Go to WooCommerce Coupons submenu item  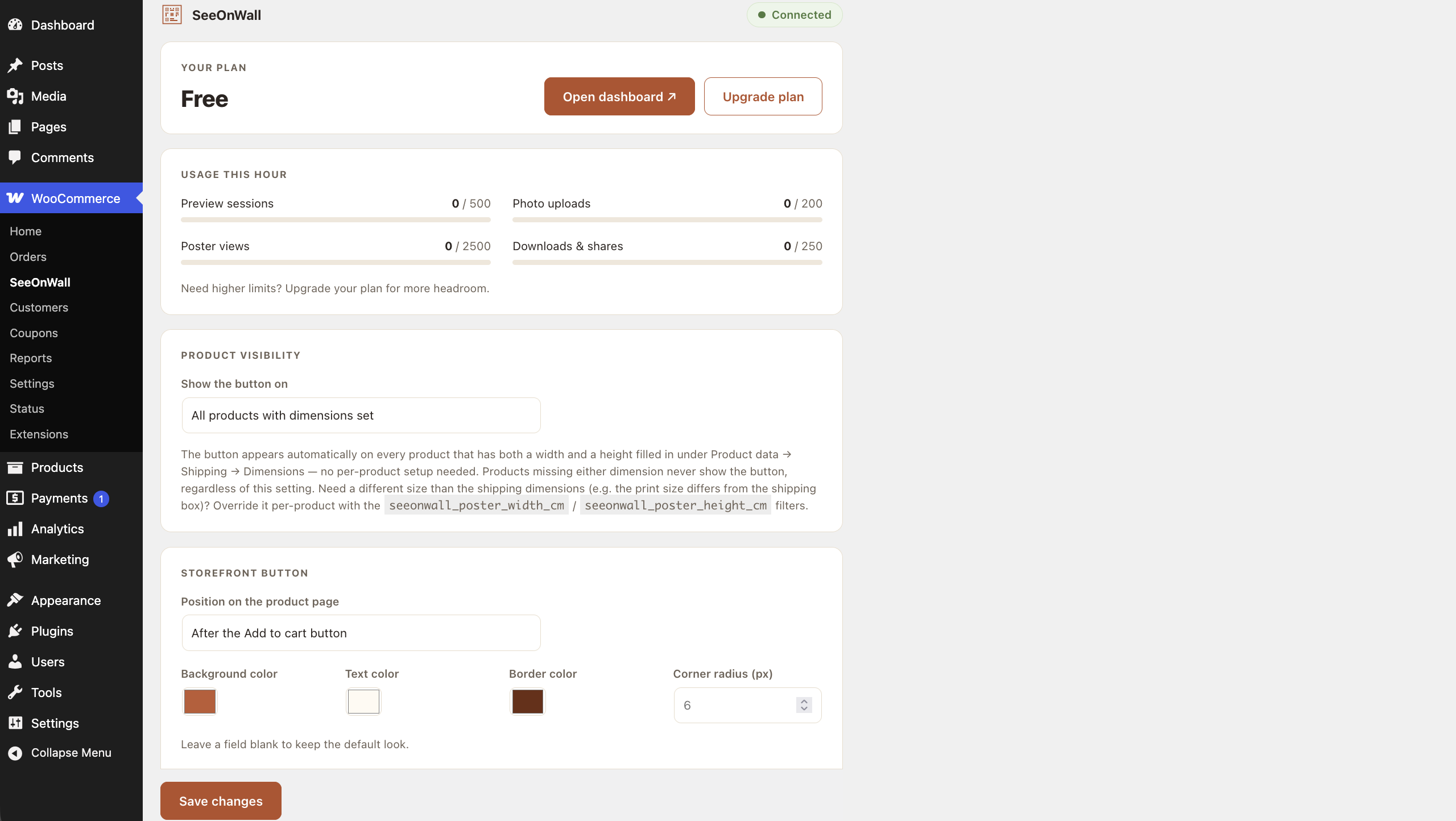34,333
